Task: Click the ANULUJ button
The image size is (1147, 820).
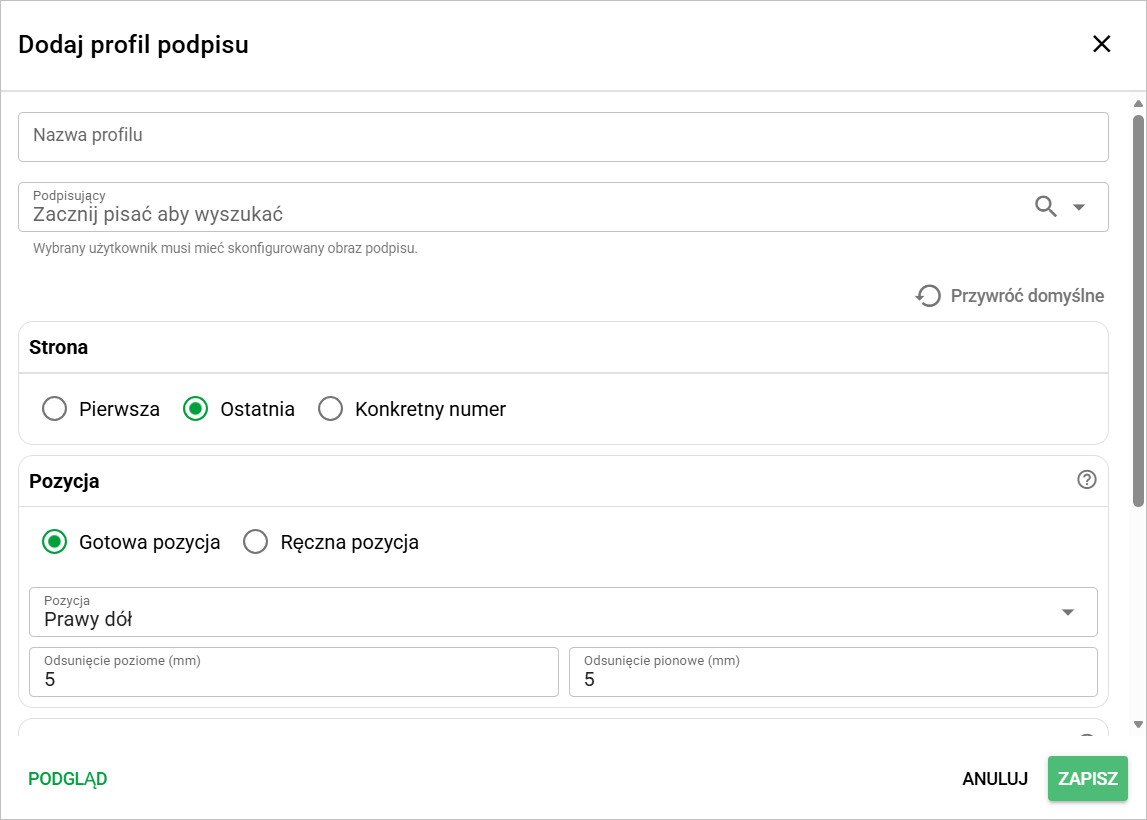Action: tap(995, 779)
